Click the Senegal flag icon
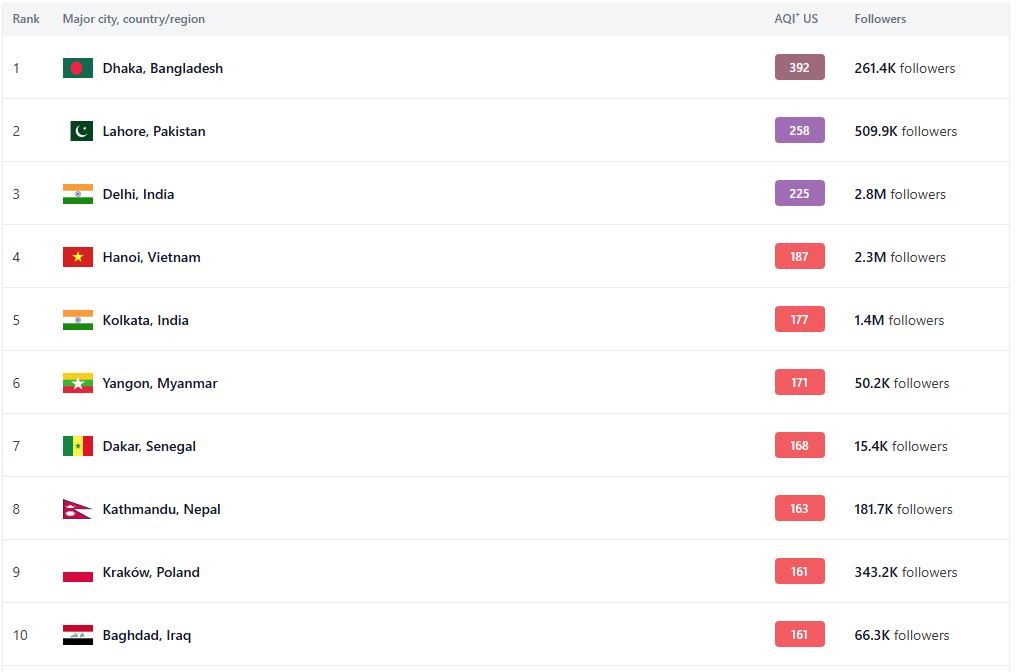Image resolution: width=1019 pixels, height=672 pixels. 77,446
